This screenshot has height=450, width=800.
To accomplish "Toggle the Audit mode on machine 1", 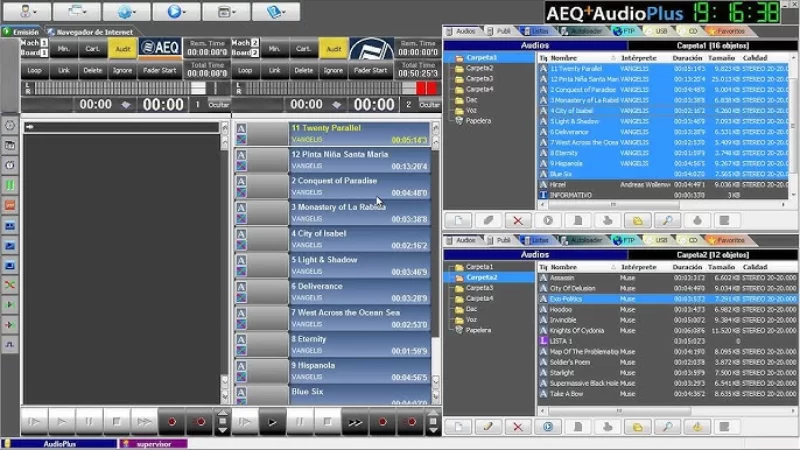I will (x=122, y=48).
